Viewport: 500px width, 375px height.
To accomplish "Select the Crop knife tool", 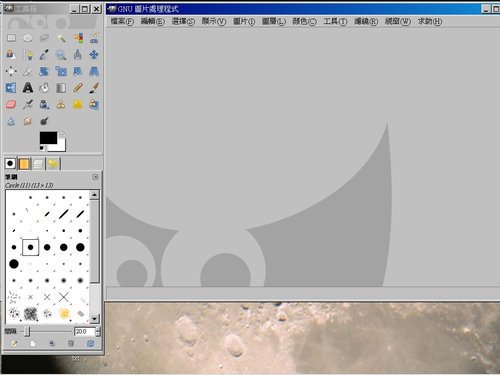I will pyautogui.click(x=28, y=71).
